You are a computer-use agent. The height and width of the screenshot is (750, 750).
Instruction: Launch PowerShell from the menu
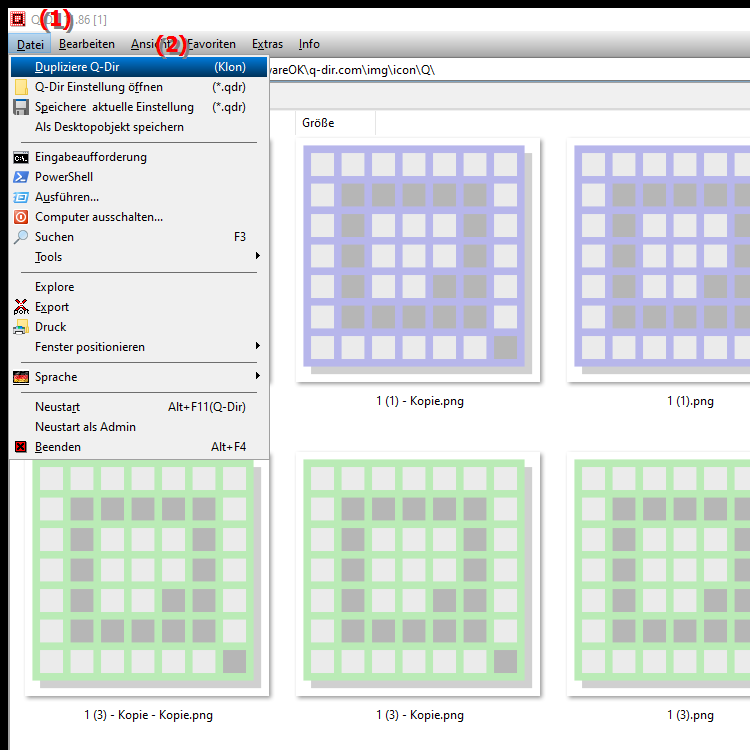click(139, 177)
